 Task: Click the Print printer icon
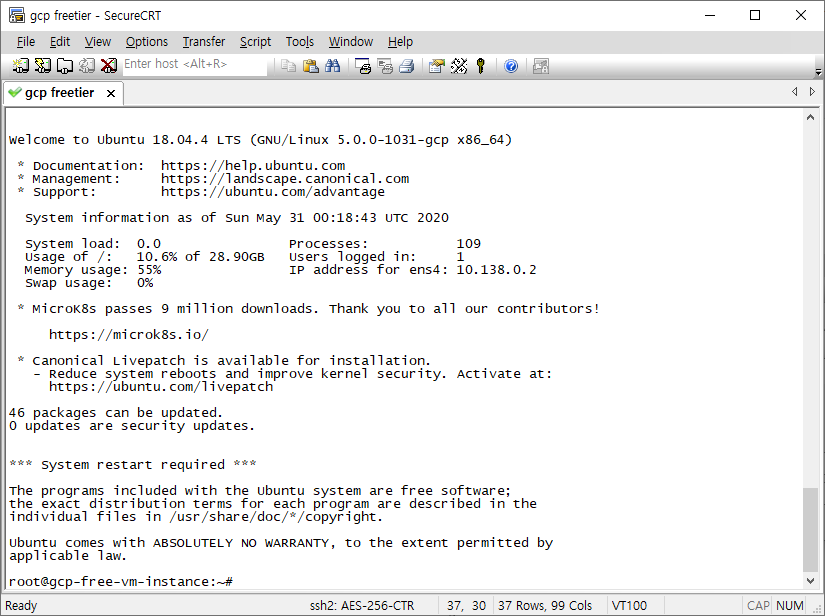(x=407, y=66)
